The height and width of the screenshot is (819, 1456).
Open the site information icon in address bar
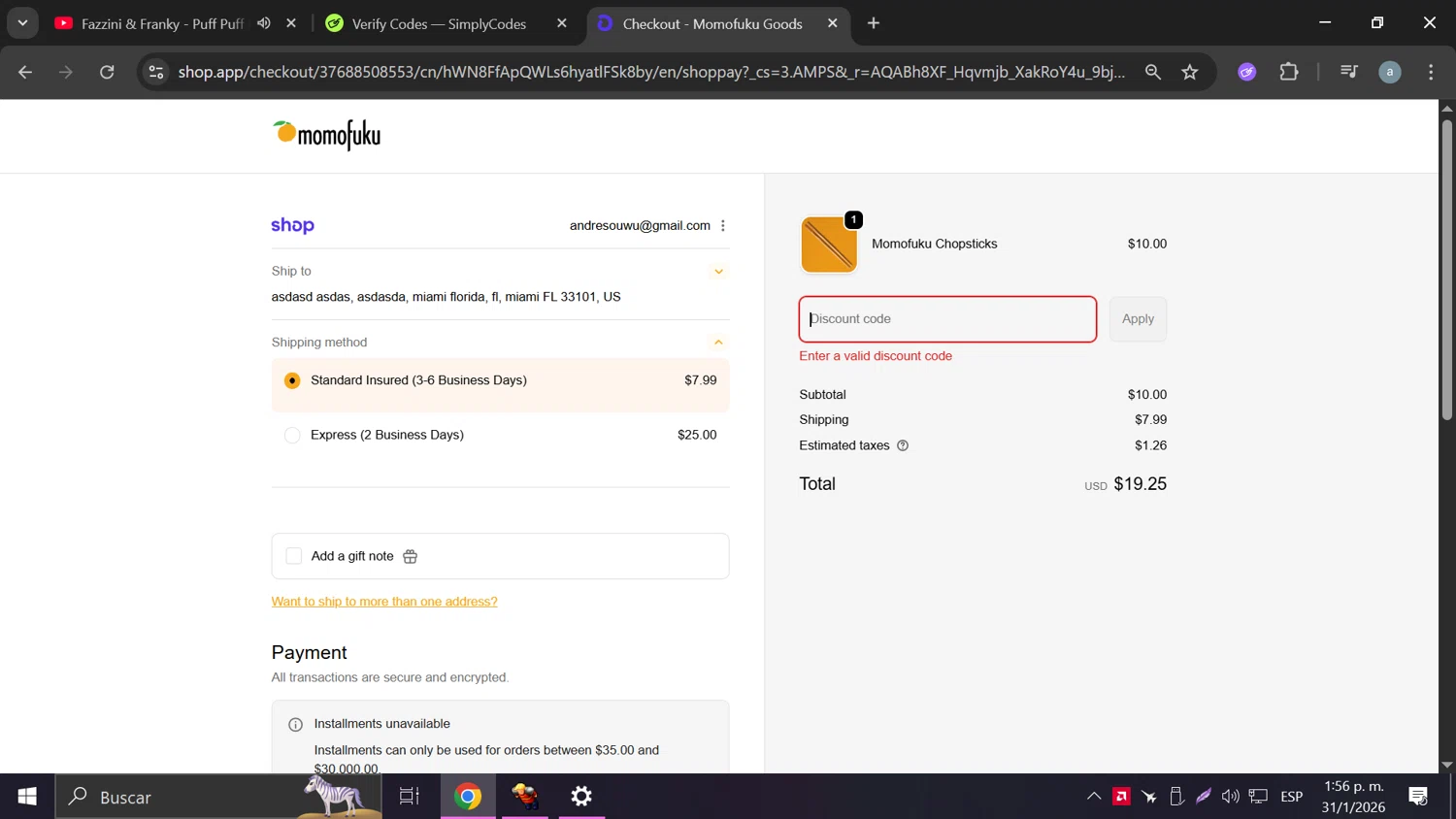[156, 72]
